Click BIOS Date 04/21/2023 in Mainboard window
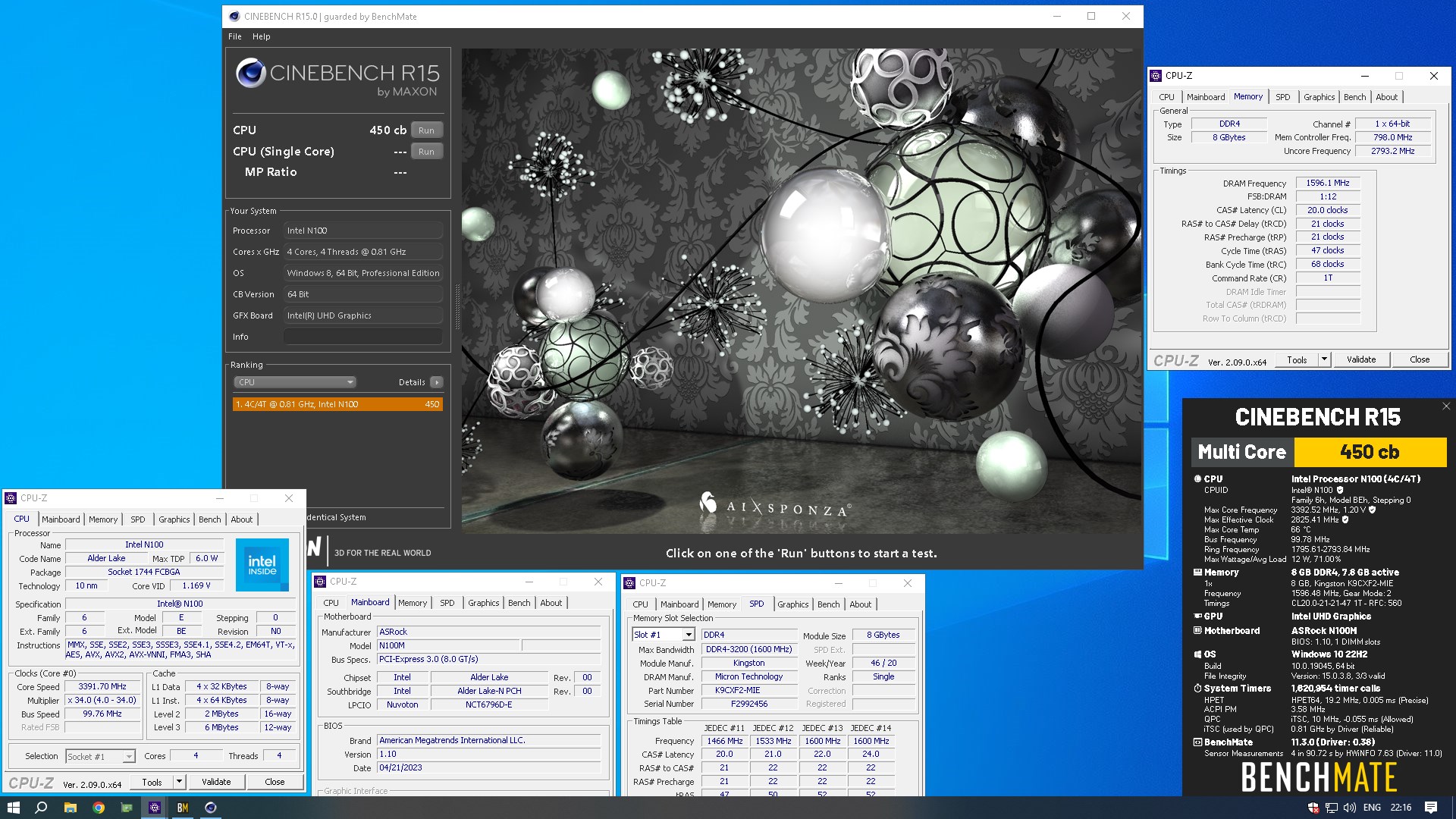 point(489,767)
